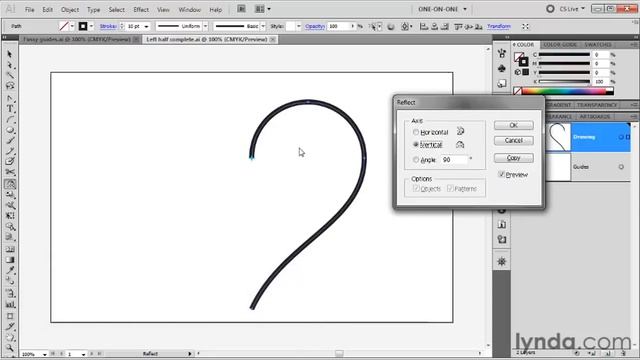Switch to the Swatches panel tab
The height and width of the screenshot is (360, 640).
point(598,44)
